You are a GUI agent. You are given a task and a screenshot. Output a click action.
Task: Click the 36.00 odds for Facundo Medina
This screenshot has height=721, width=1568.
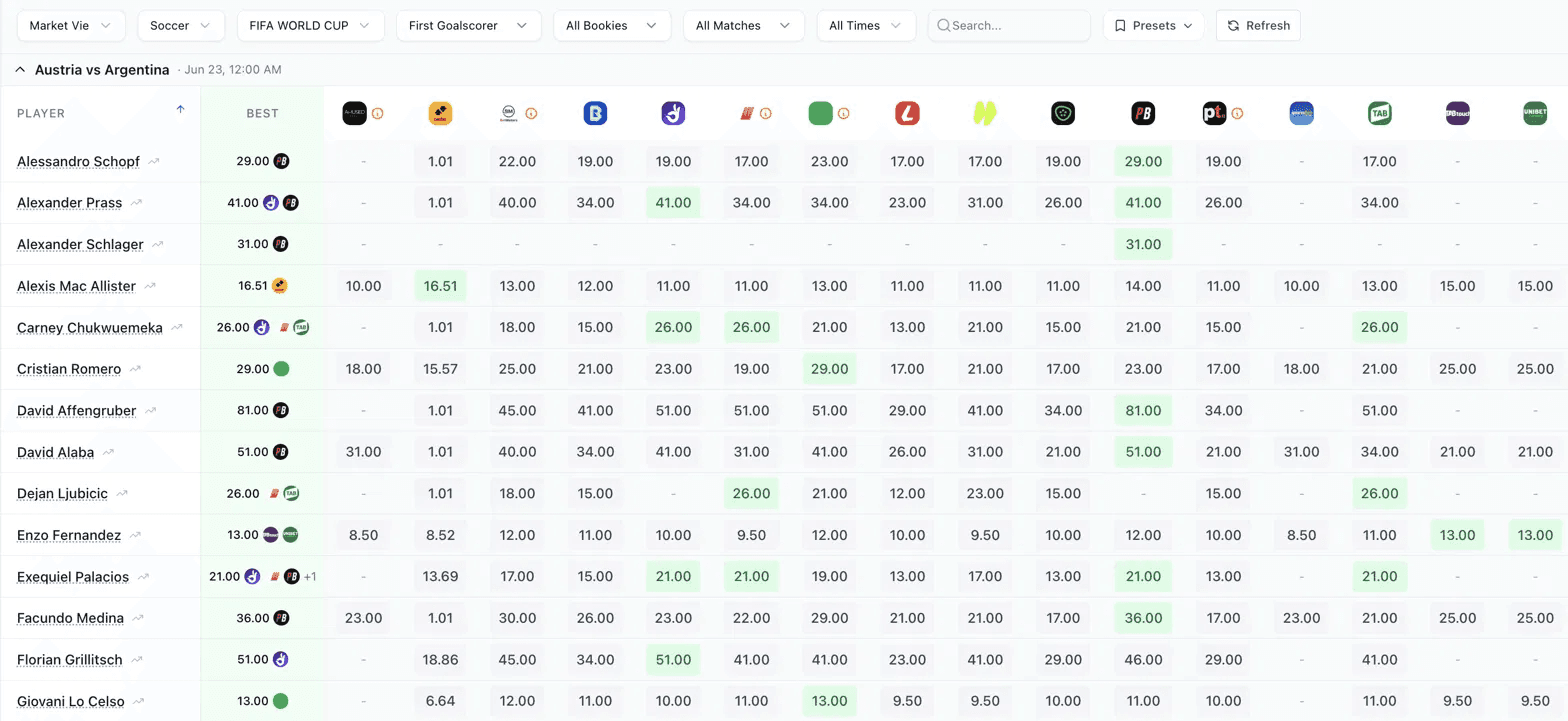pos(1143,618)
